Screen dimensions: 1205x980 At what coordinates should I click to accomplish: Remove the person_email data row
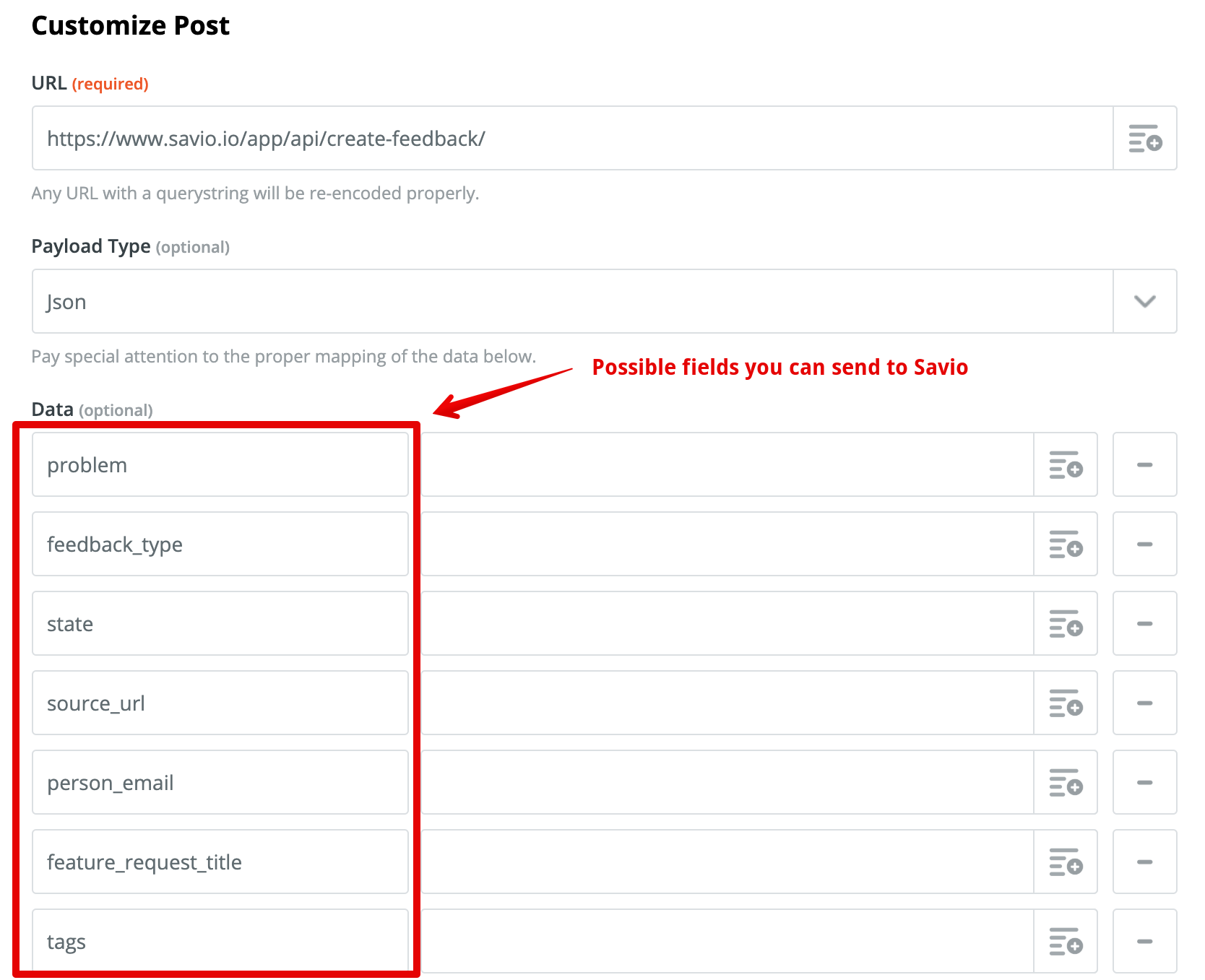tap(1145, 782)
